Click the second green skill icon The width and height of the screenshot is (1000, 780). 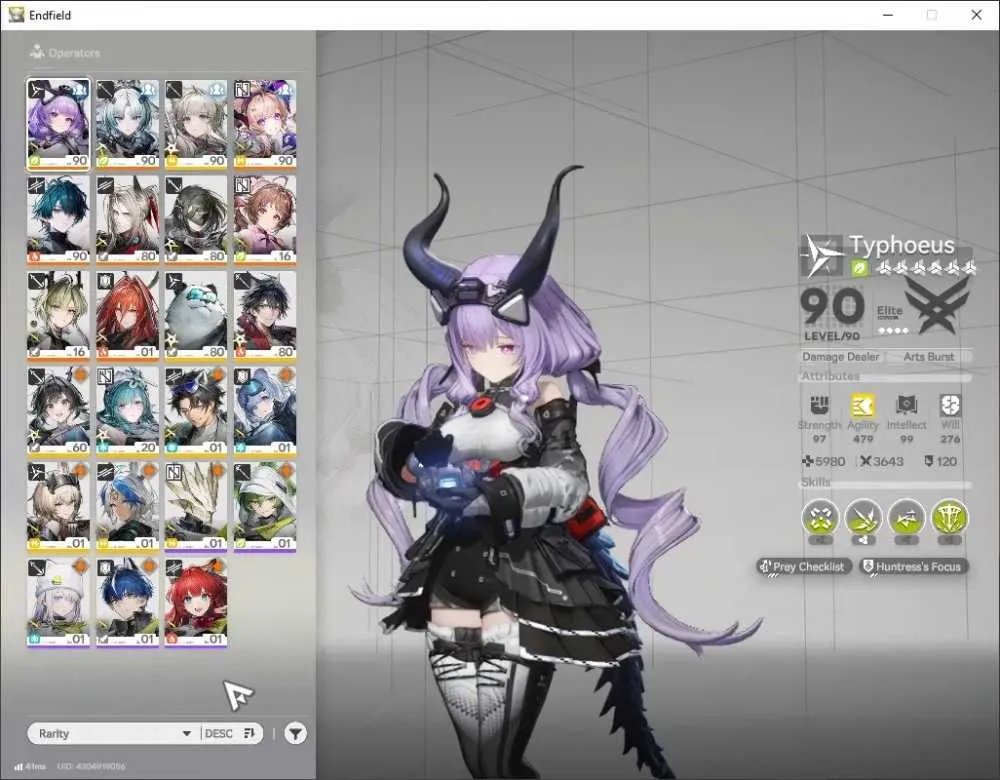click(x=864, y=517)
